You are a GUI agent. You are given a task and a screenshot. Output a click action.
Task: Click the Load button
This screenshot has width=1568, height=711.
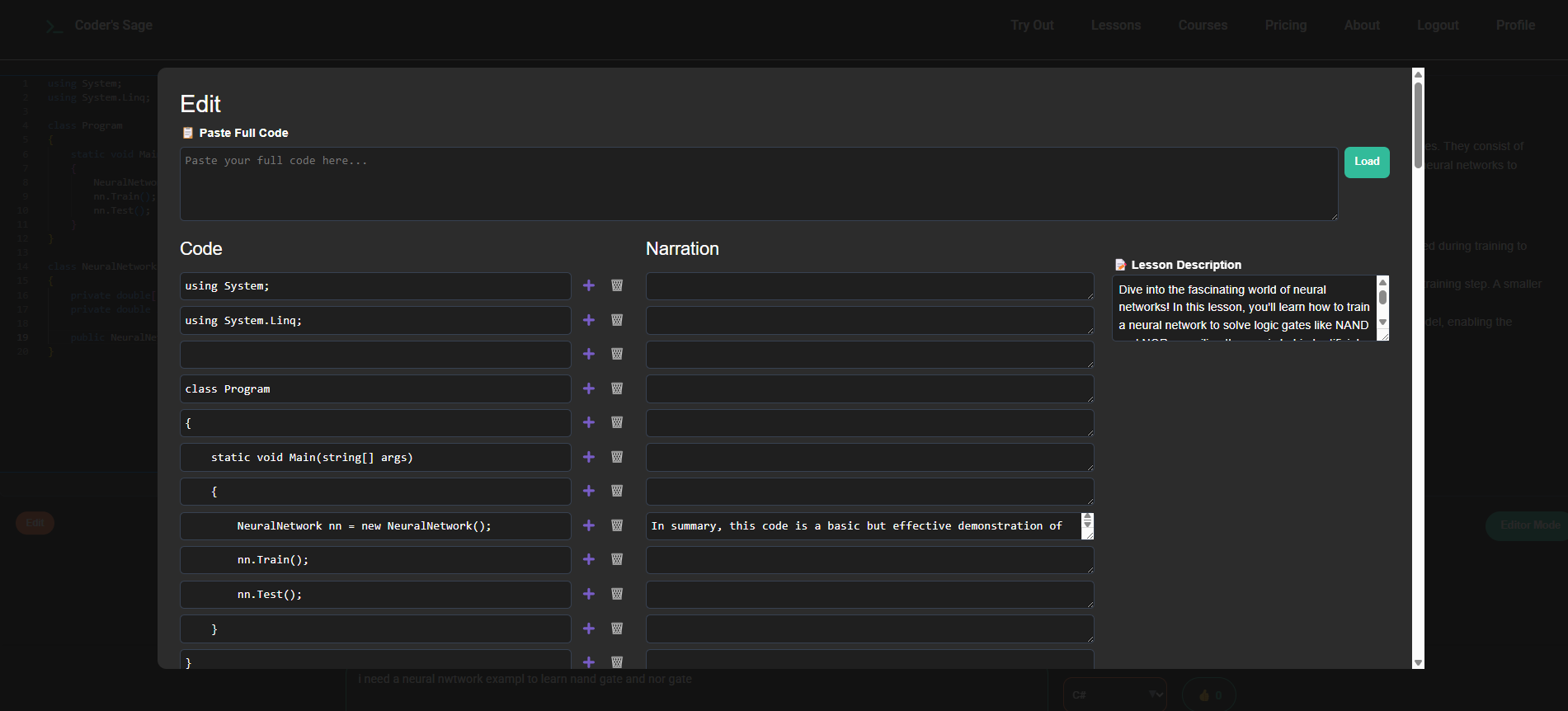point(1367,162)
